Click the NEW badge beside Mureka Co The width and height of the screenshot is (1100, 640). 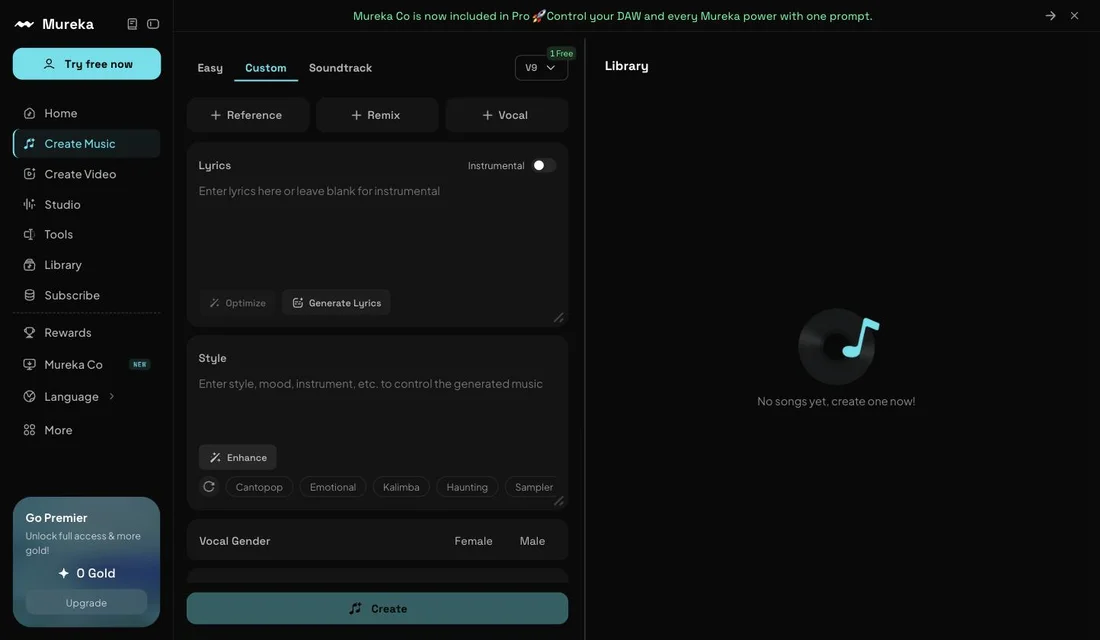coord(140,364)
